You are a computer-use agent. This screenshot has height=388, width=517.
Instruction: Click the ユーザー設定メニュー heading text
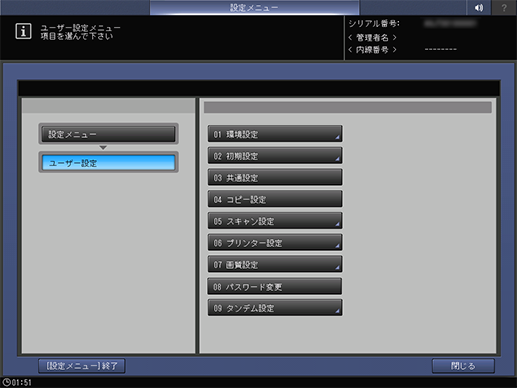pos(80,28)
